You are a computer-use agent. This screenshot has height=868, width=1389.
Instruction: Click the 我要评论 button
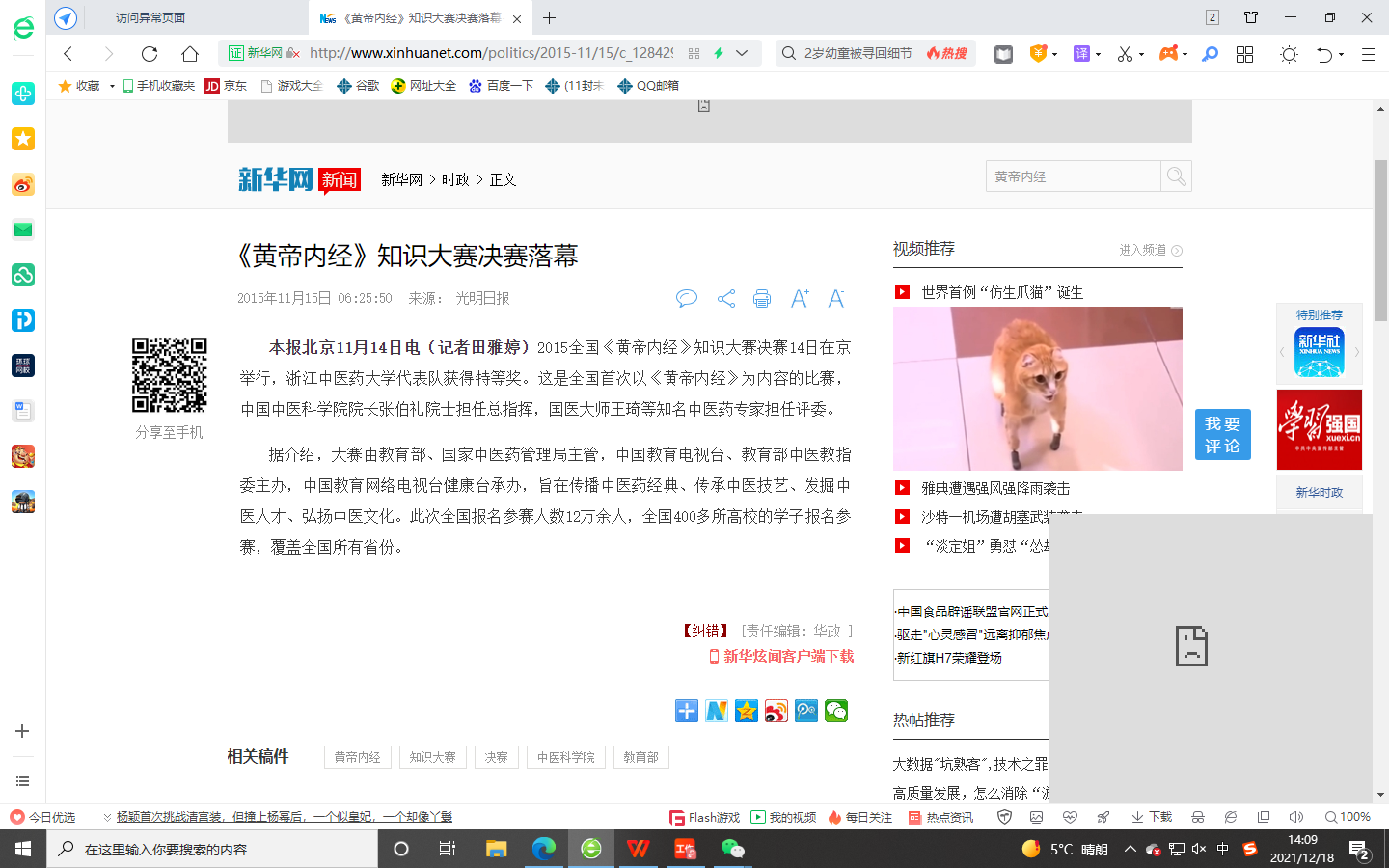[1222, 435]
